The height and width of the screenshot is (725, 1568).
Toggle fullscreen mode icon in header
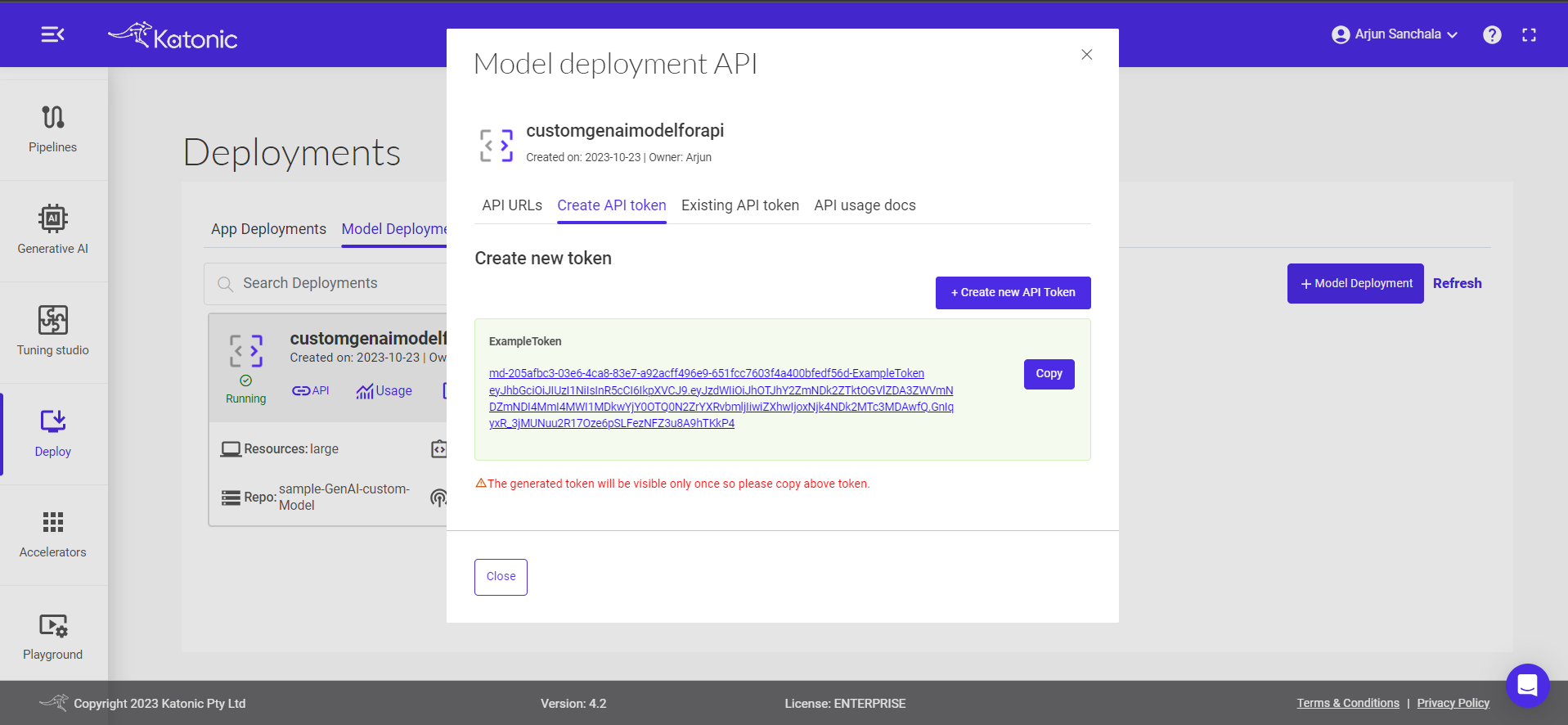[1529, 34]
